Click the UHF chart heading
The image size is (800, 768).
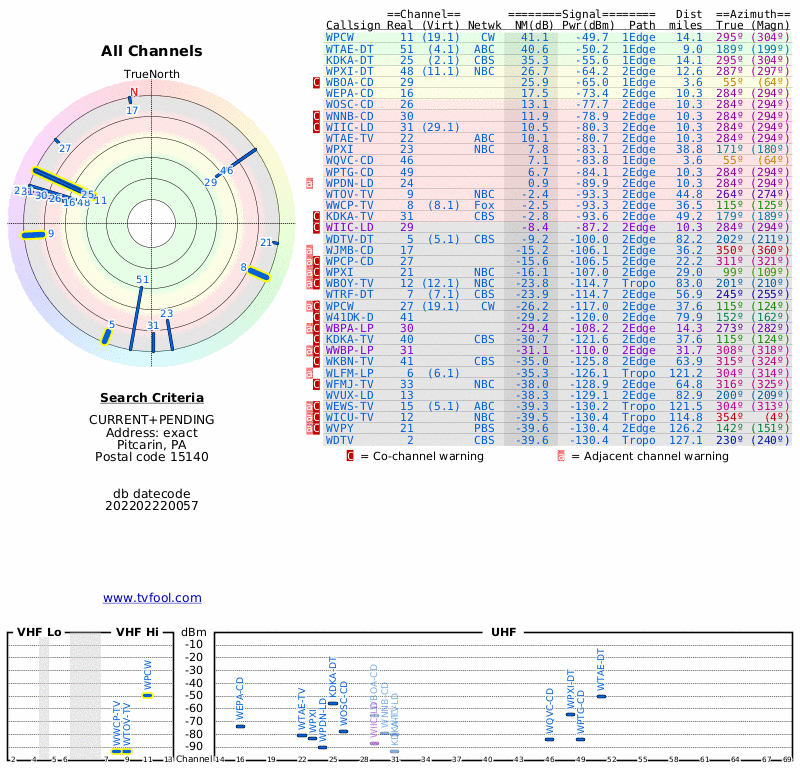click(x=504, y=632)
